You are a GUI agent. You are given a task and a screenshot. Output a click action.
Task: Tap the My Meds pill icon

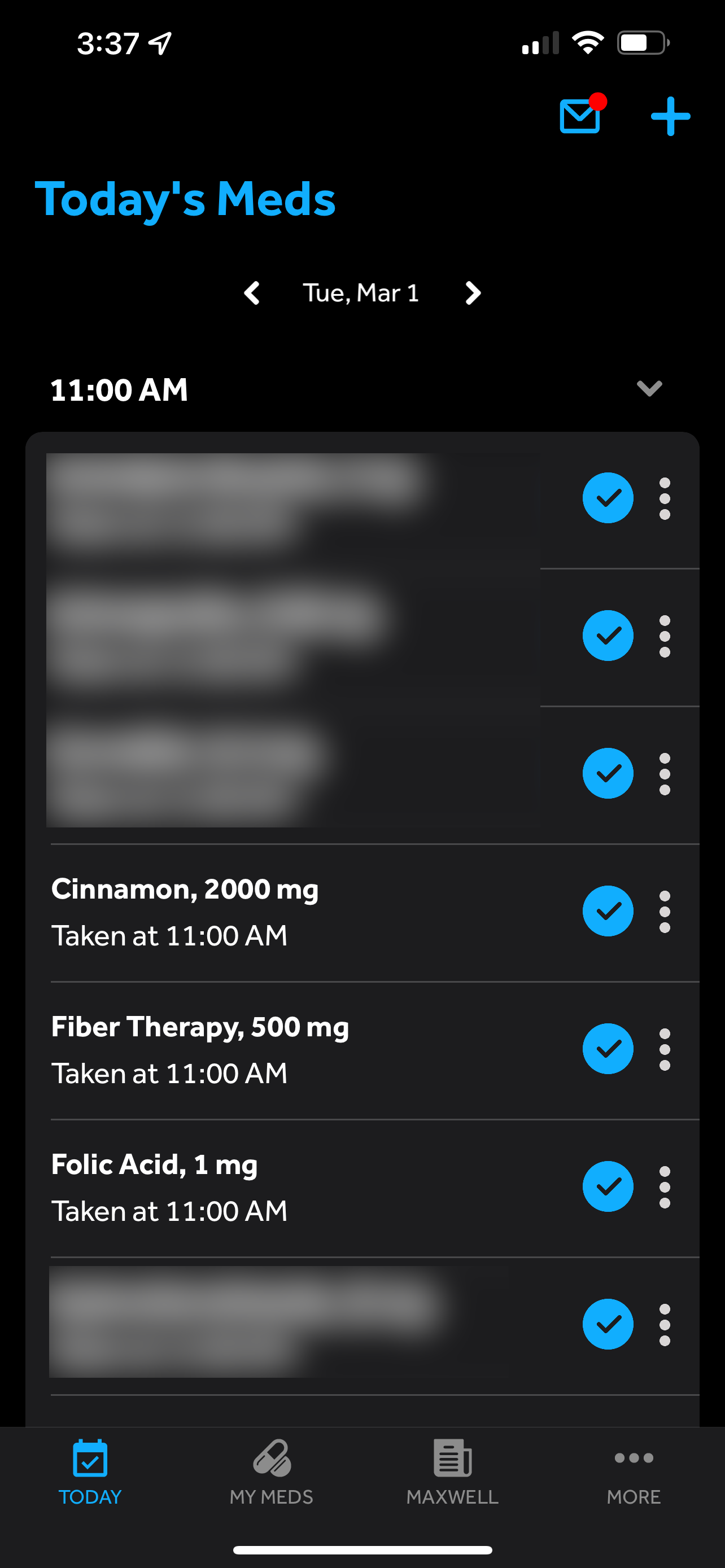(272, 1458)
